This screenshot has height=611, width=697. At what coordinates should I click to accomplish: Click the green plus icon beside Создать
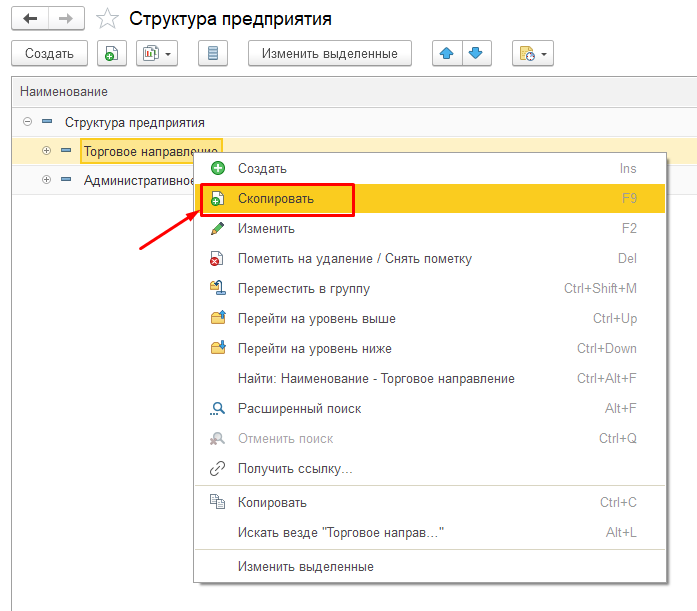(218, 168)
